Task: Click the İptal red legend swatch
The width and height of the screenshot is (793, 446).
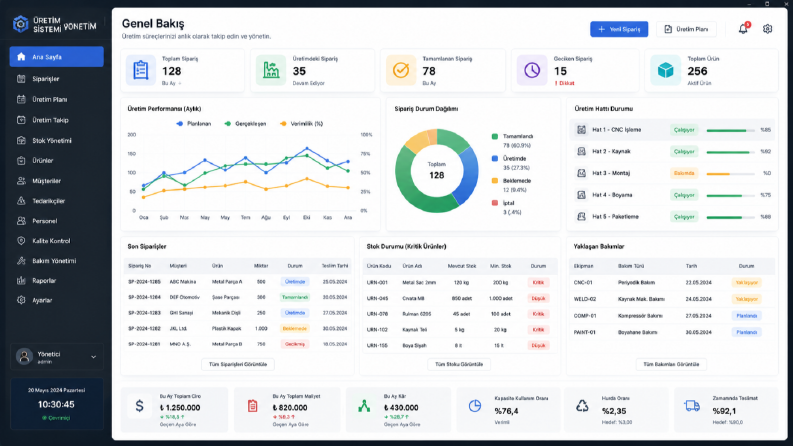Action: click(x=495, y=203)
